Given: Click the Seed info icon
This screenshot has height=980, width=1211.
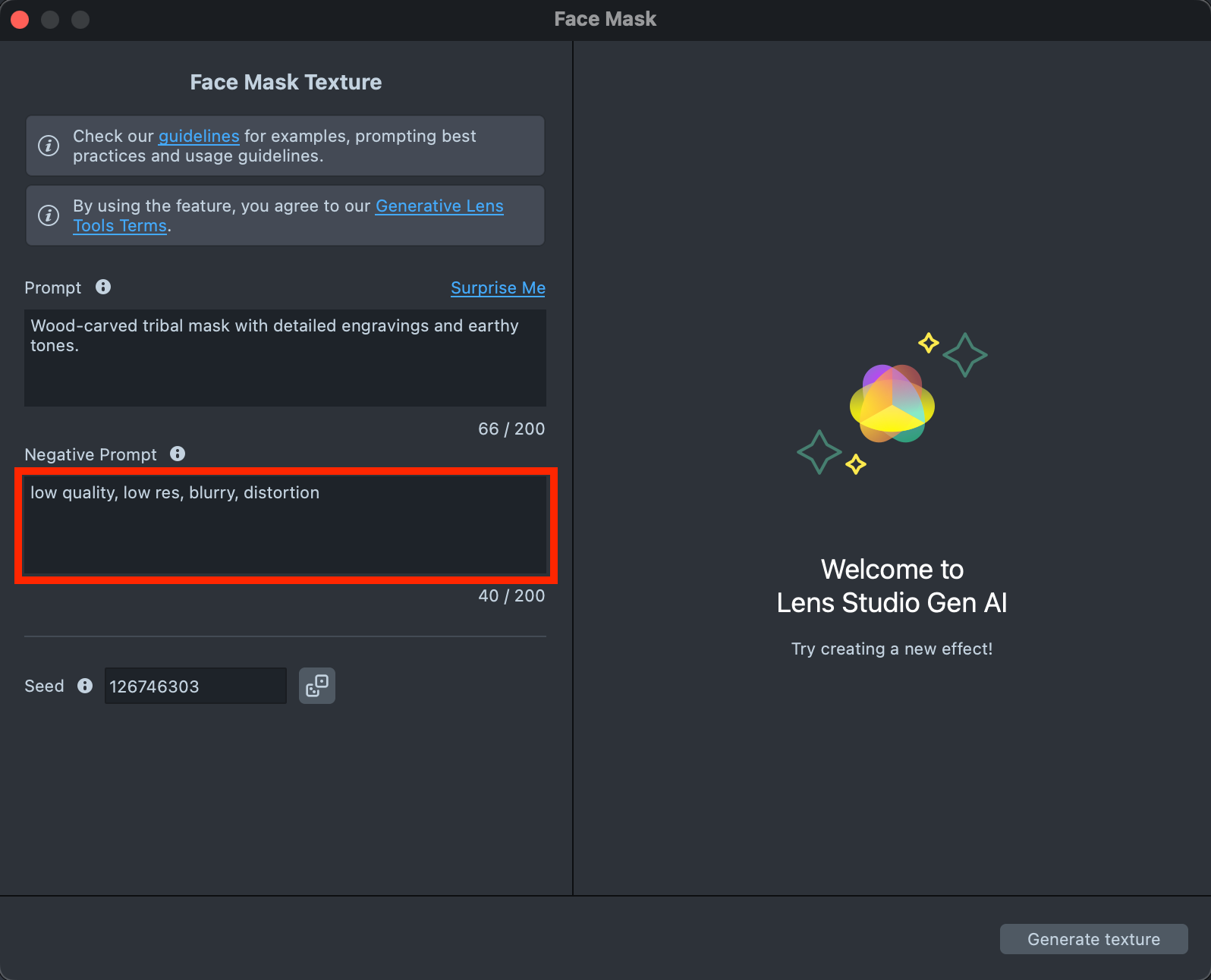Looking at the screenshot, I should point(85,686).
